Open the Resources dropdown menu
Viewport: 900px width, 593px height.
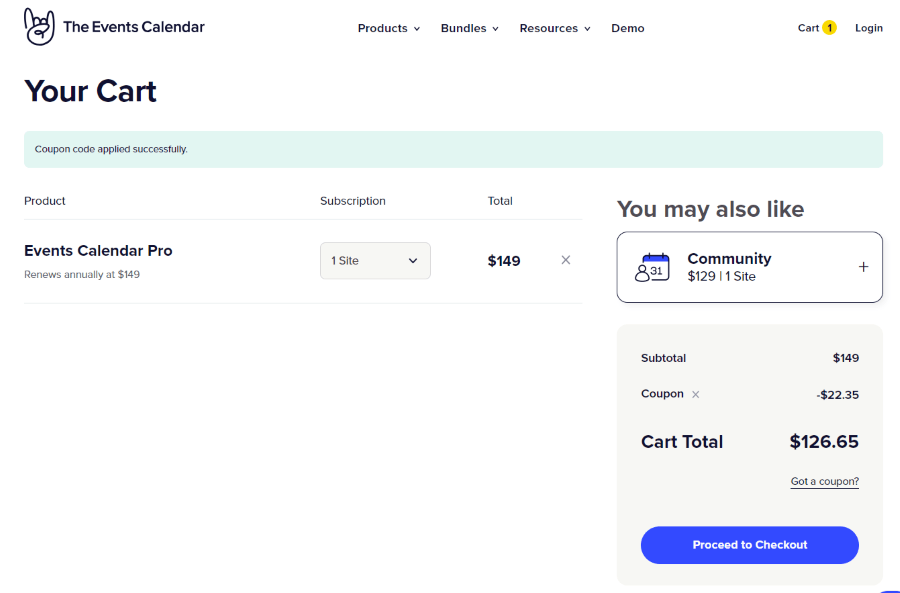click(555, 28)
